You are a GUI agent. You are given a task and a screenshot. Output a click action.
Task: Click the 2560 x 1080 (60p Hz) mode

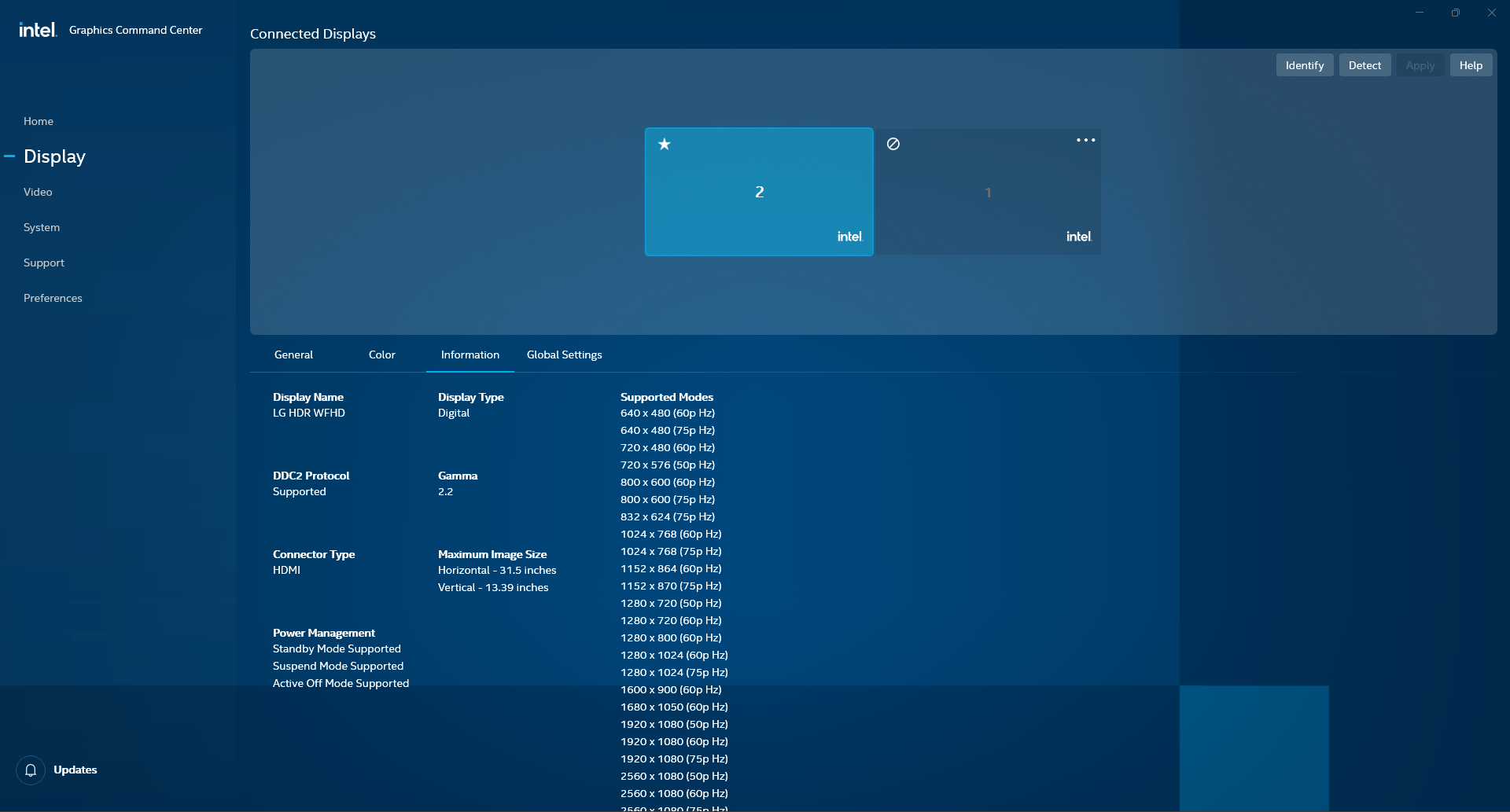click(674, 793)
